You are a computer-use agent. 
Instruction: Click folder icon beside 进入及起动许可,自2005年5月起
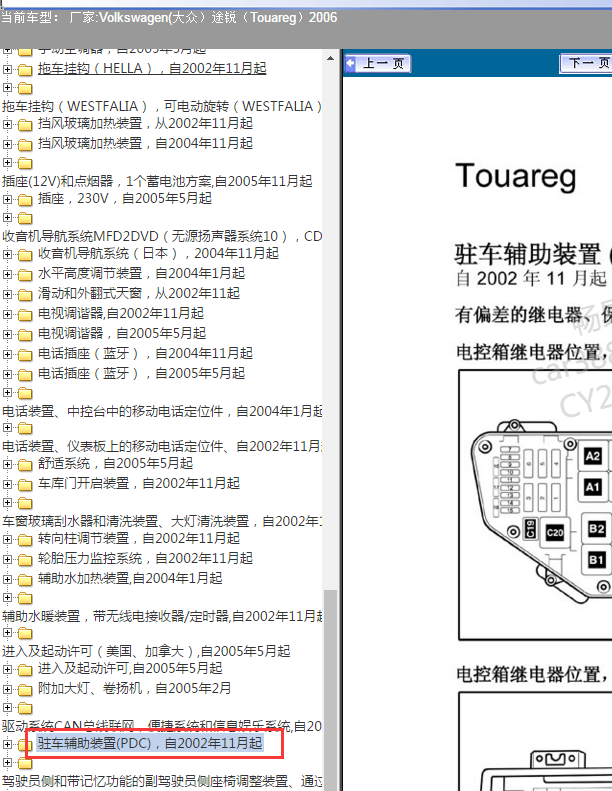point(25,669)
